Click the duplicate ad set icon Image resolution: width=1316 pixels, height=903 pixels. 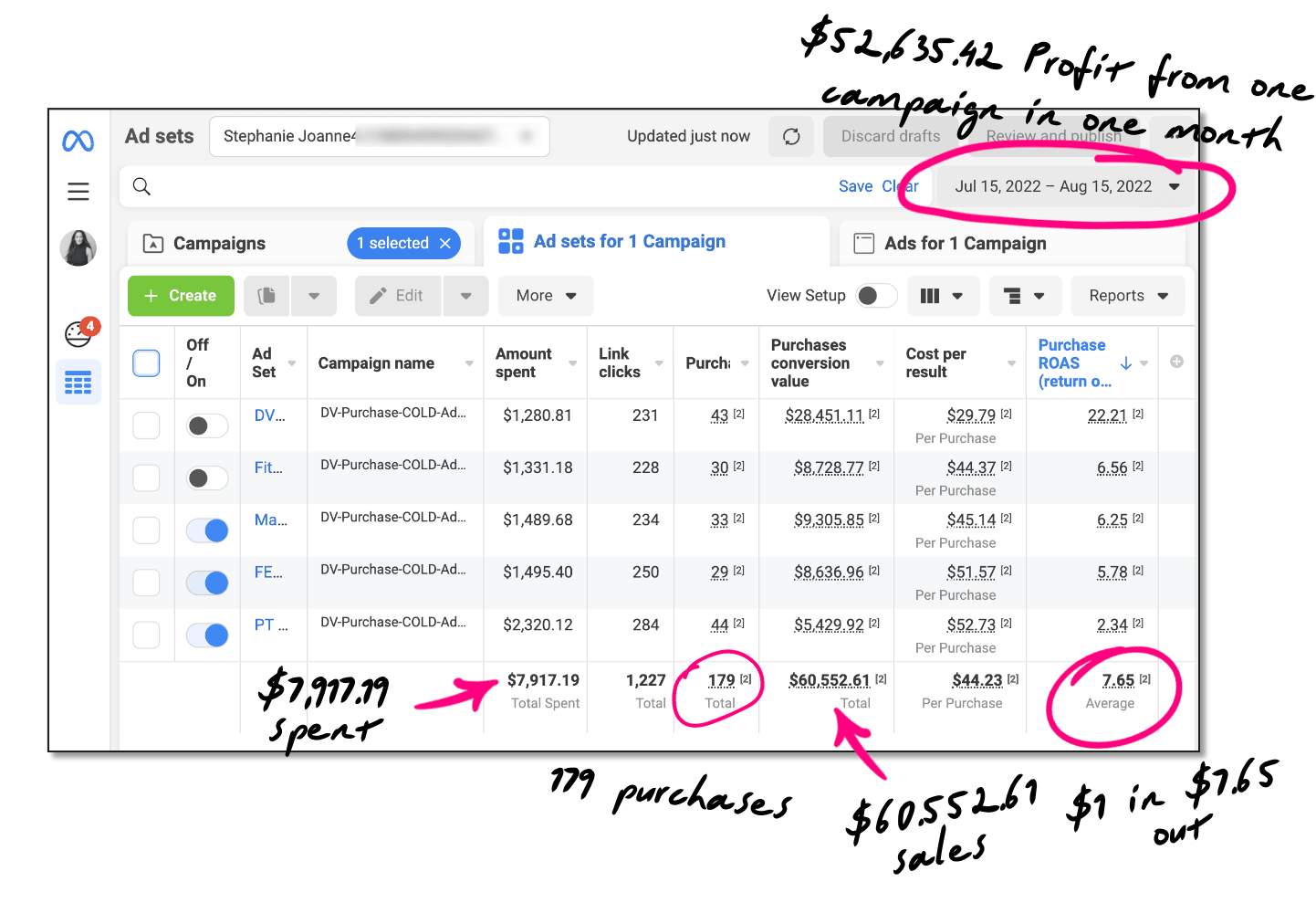point(266,296)
